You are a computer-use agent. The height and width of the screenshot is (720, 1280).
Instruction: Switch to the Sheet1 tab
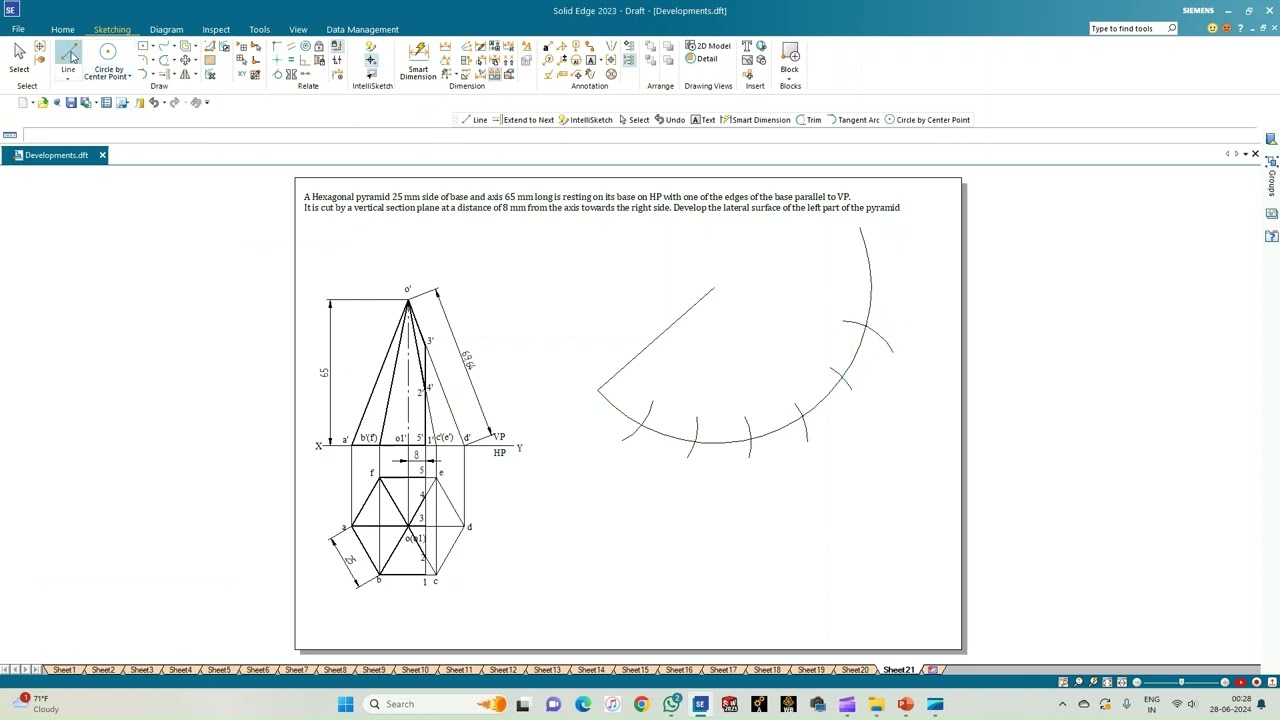tap(64, 670)
